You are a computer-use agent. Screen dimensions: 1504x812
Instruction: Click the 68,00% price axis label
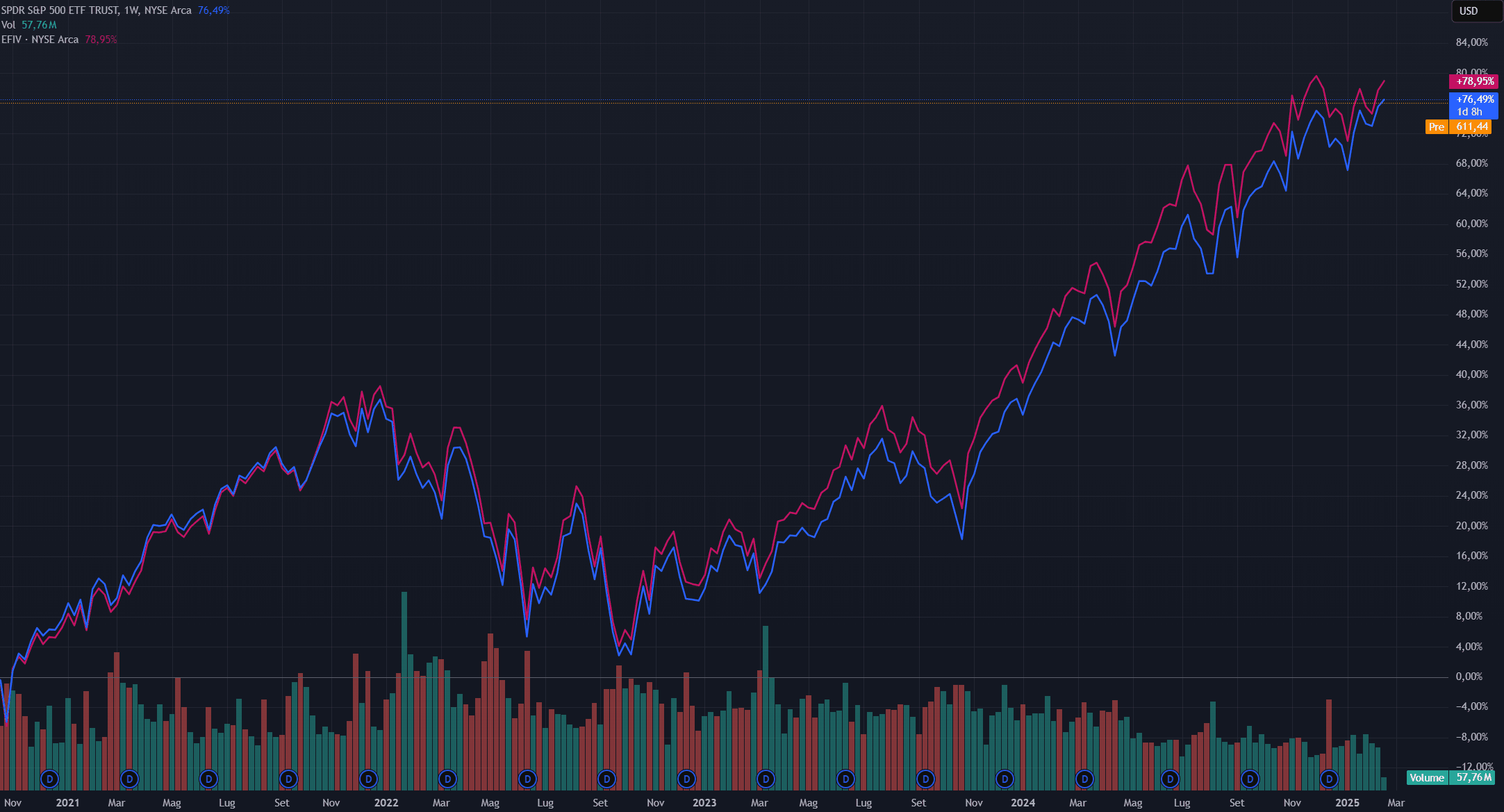1472,163
